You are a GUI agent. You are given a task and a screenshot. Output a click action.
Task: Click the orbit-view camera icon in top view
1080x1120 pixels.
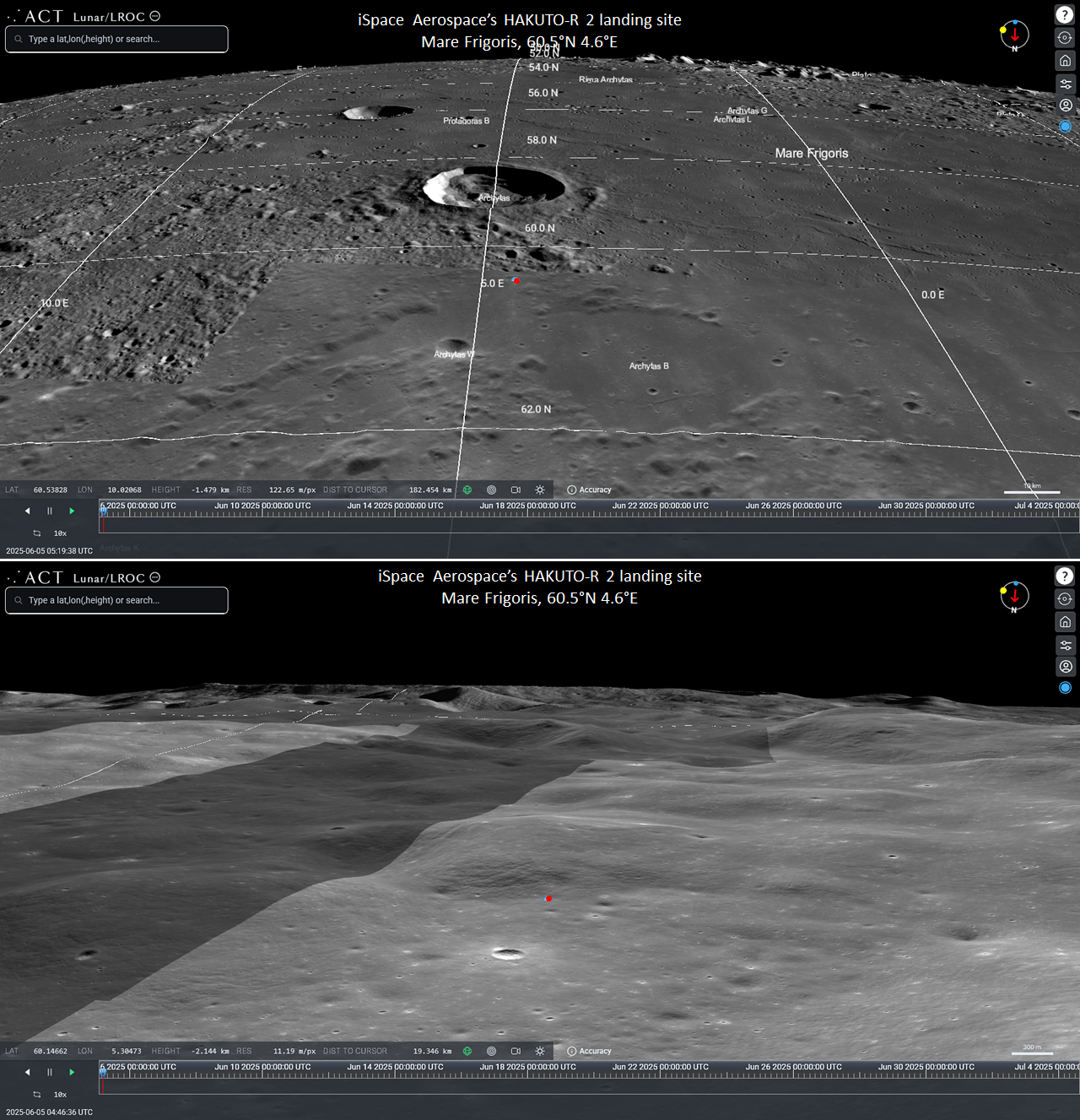click(1065, 38)
